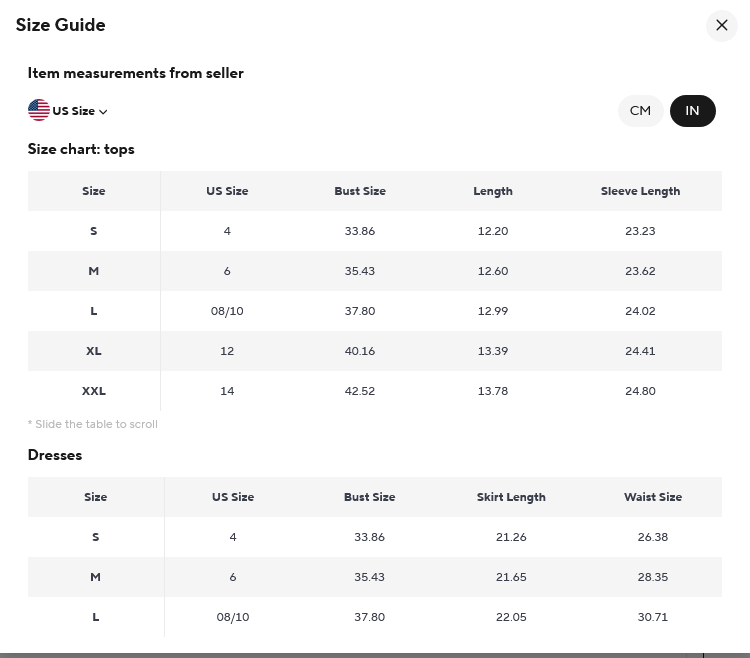Select the XXL size row label

(94, 391)
